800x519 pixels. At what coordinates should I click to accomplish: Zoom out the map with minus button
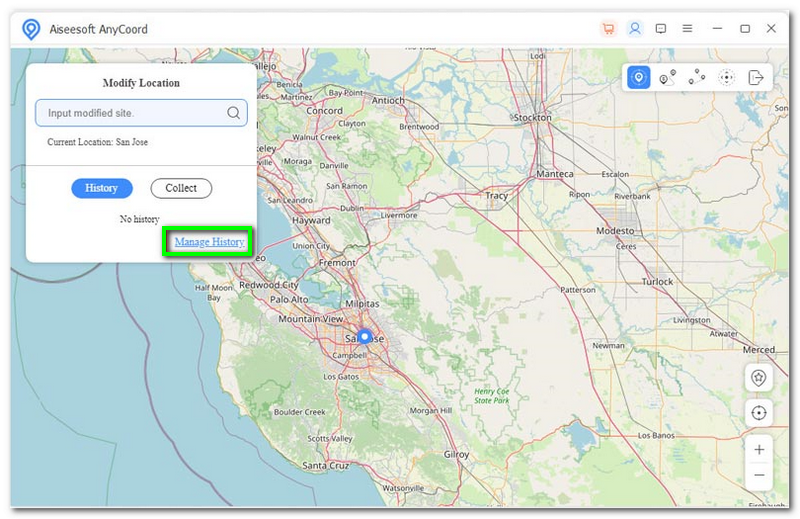click(x=759, y=475)
